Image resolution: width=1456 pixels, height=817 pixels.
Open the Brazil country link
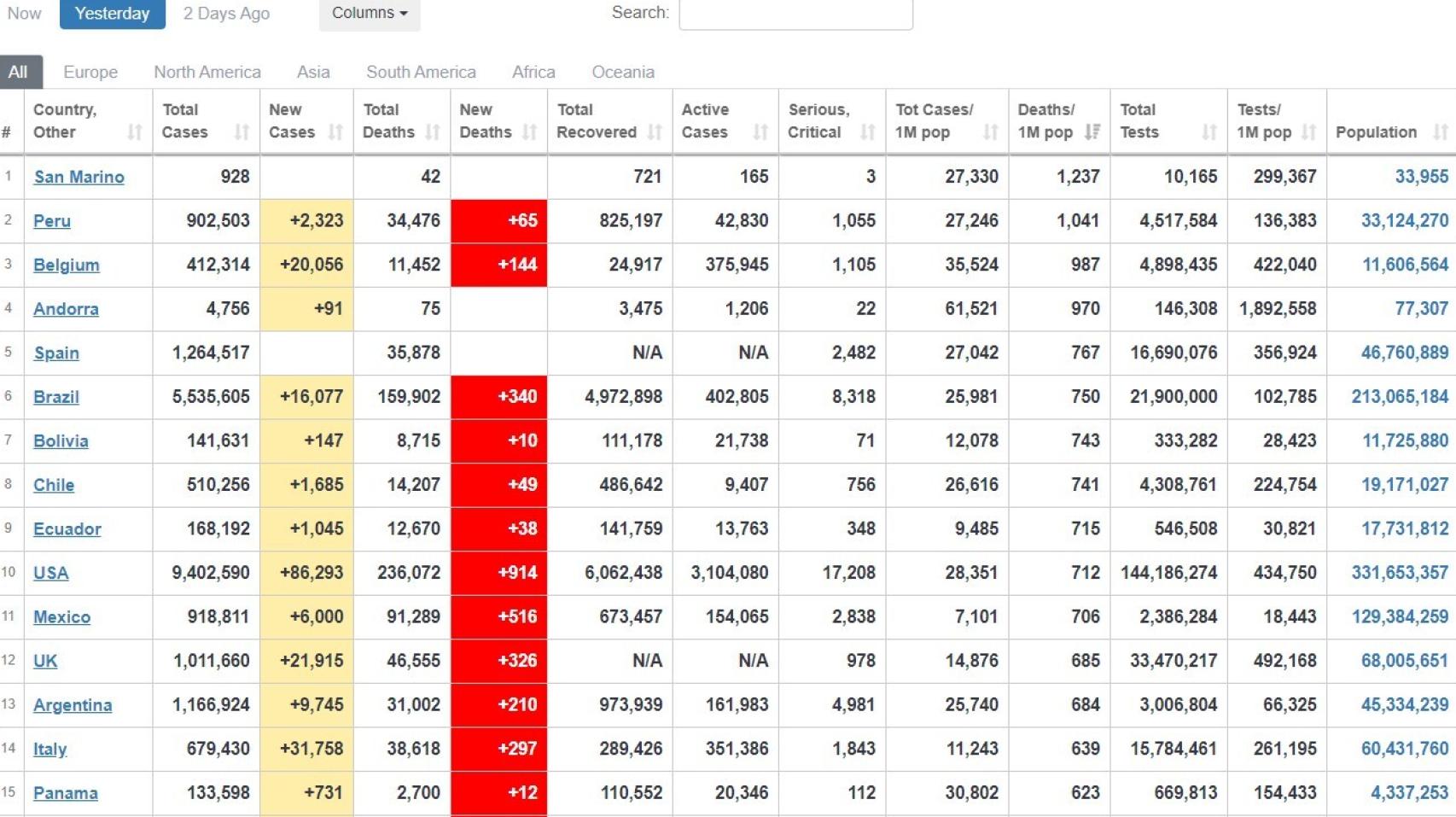(56, 397)
